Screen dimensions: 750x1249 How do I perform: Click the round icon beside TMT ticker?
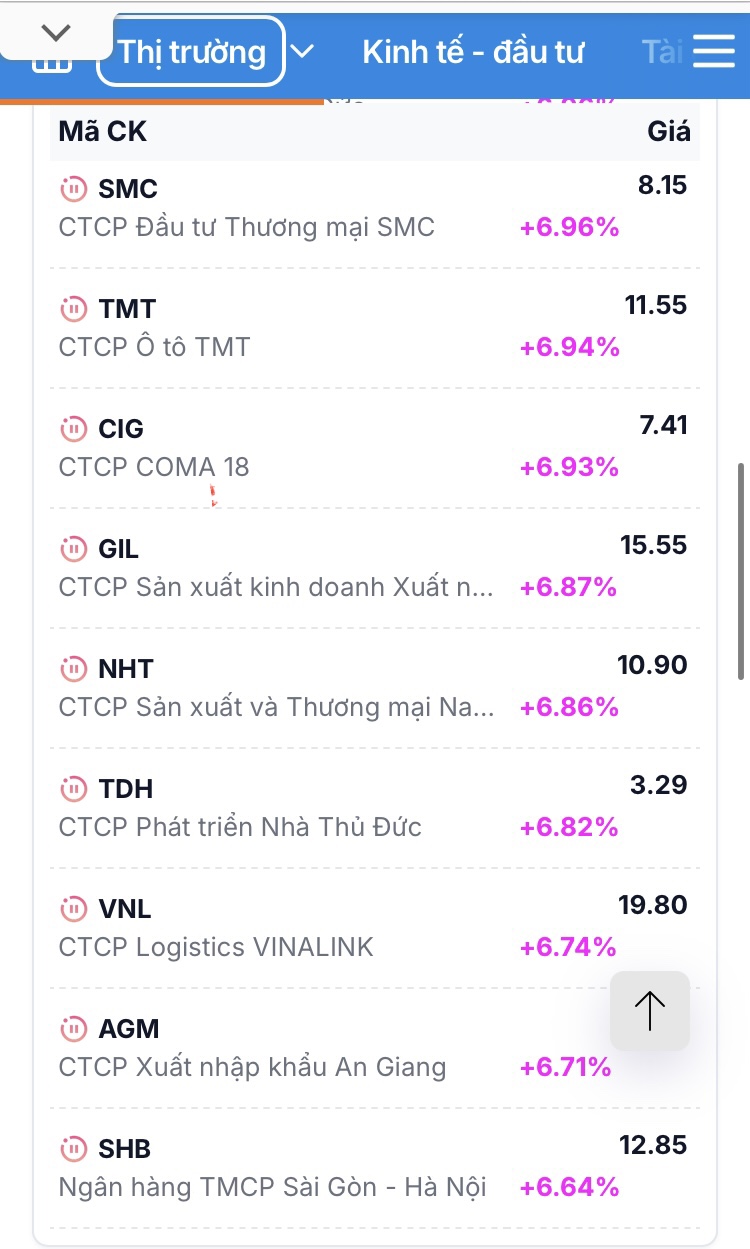click(x=73, y=309)
